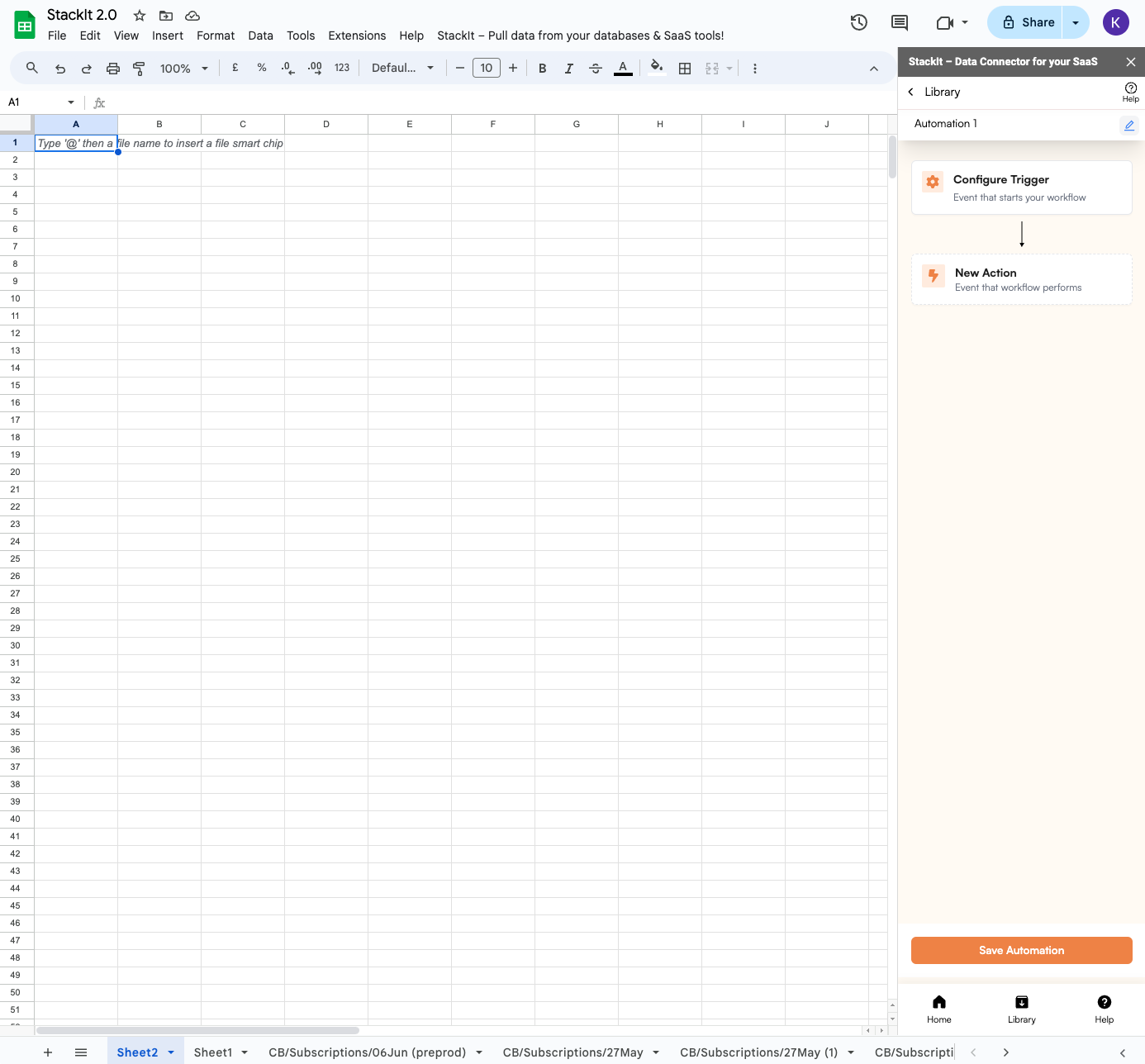Open the more toolbar options menu
This screenshot has height=1064, width=1145.
click(x=755, y=69)
